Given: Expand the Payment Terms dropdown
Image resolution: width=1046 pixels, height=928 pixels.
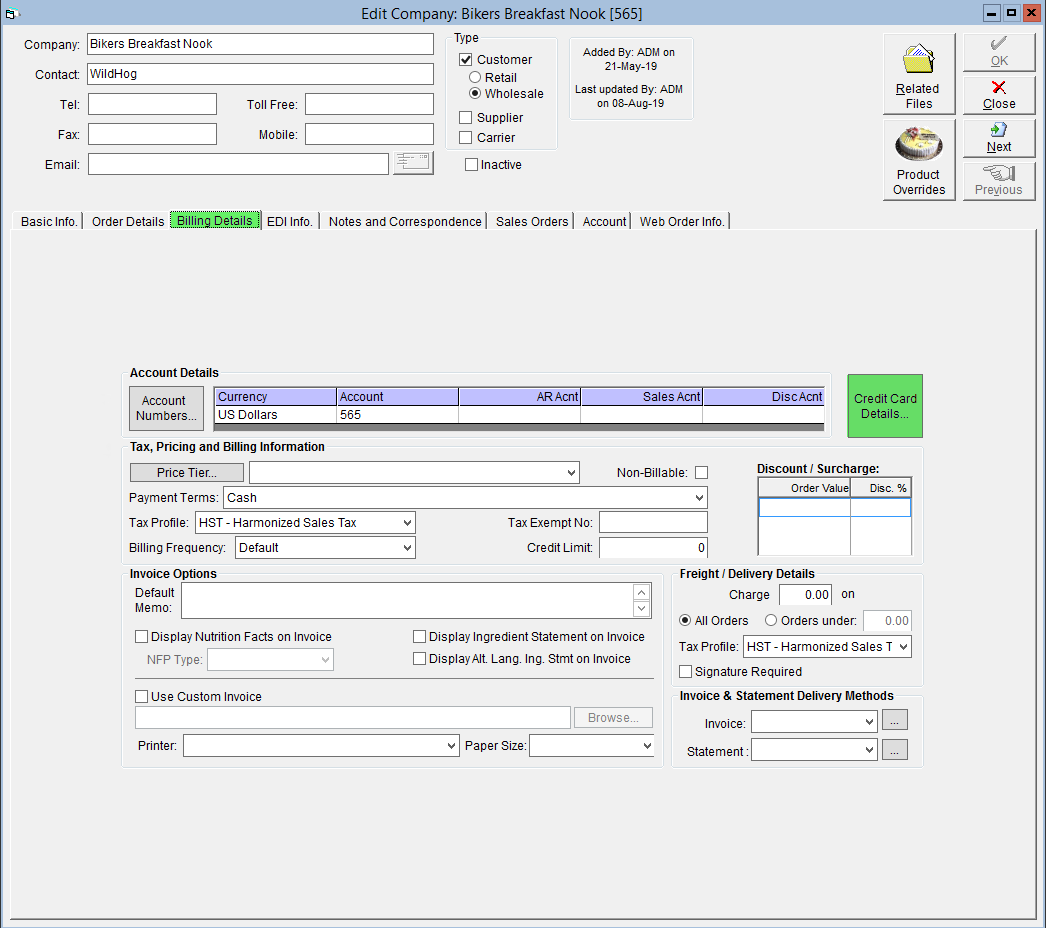Looking at the screenshot, I should pos(698,498).
